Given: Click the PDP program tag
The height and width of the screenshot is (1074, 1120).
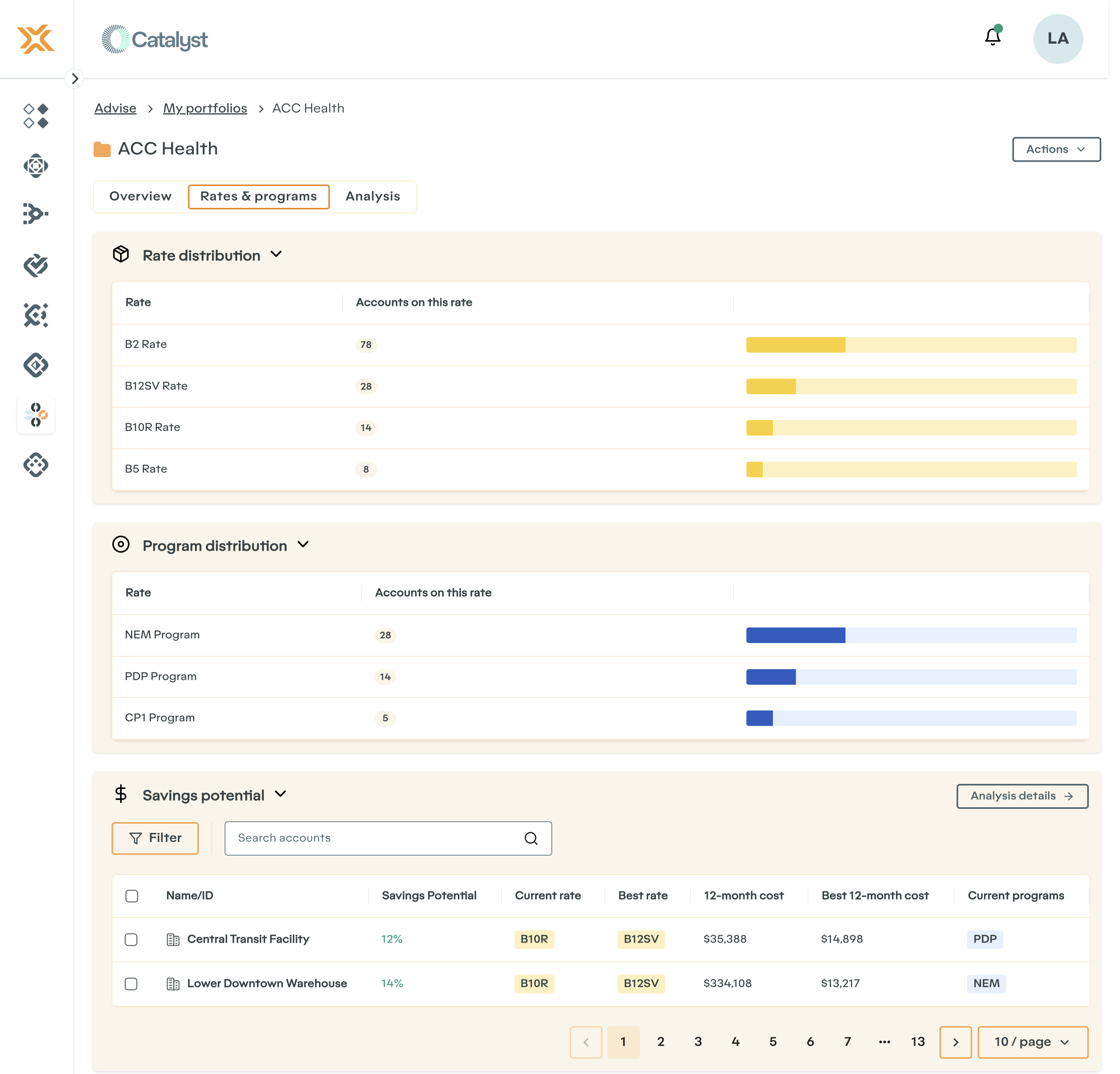Looking at the screenshot, I should tap(985, 939).
